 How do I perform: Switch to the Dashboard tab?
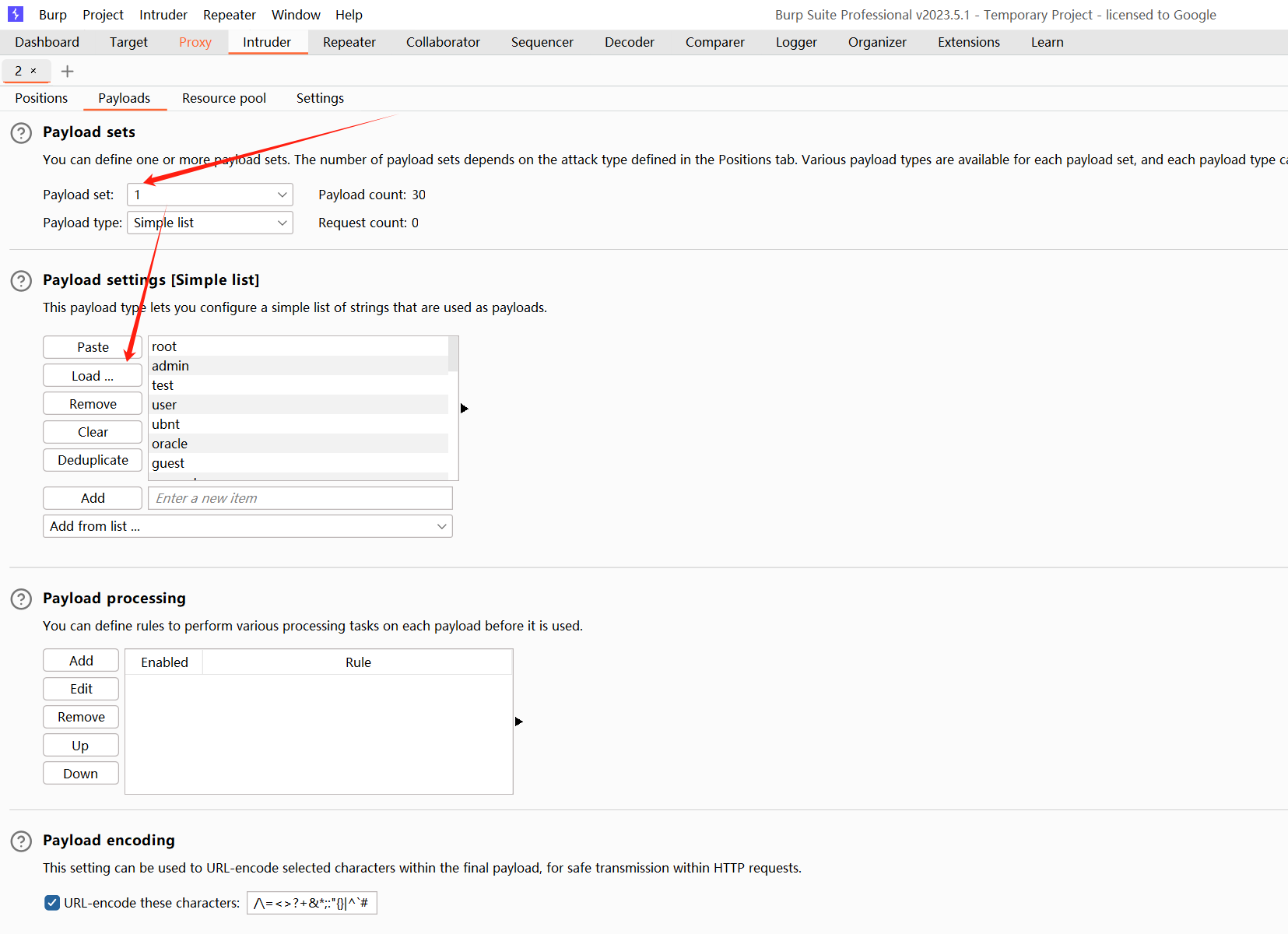(47, 42)
